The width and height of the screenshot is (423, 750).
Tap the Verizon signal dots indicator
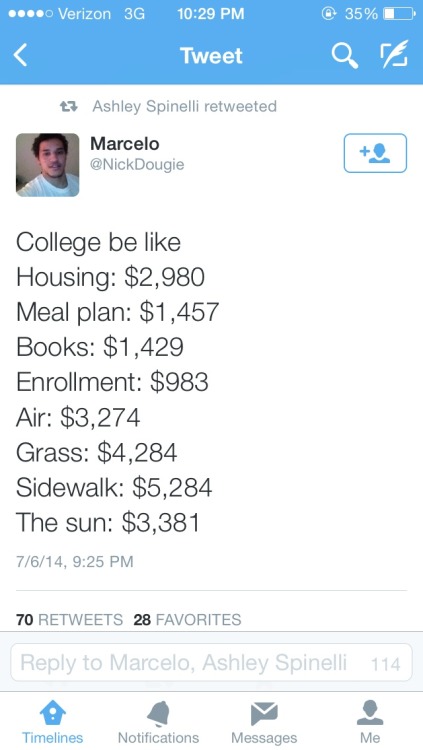coord(30,14)
